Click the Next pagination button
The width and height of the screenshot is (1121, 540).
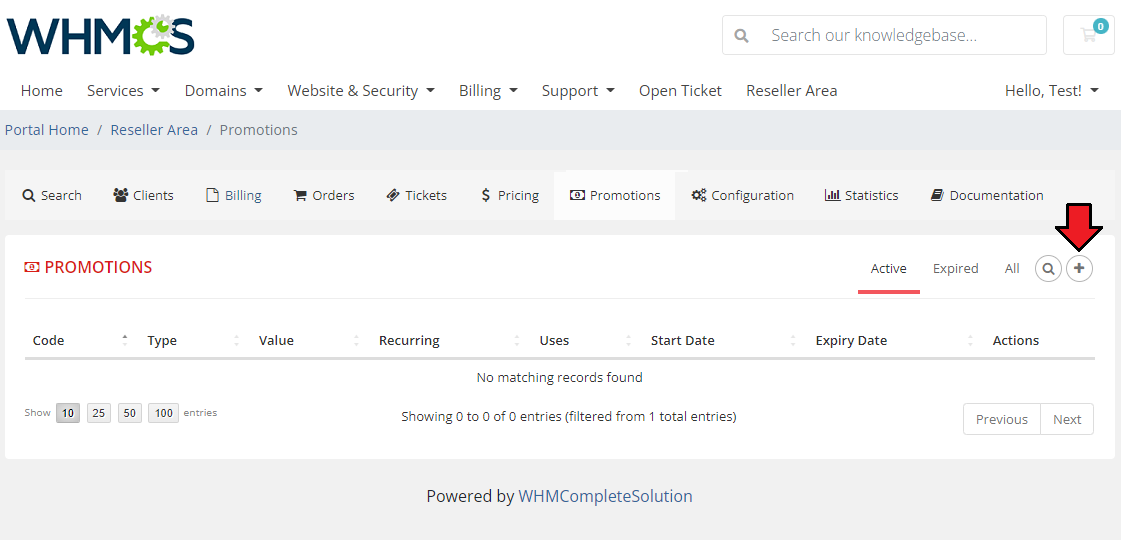pyautogui.click(x=1067, y=419)
